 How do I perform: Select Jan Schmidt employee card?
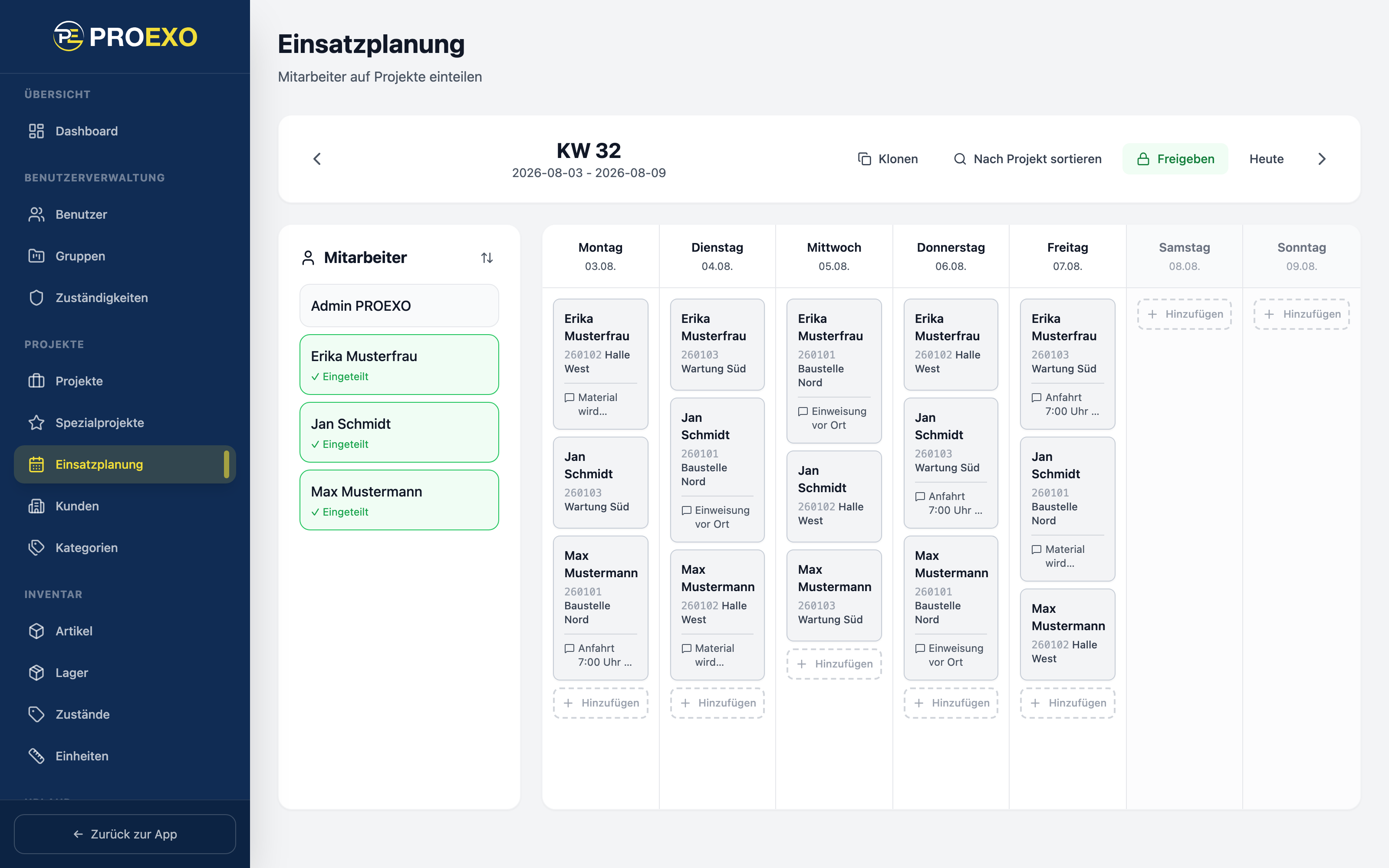tap(399, 432)
